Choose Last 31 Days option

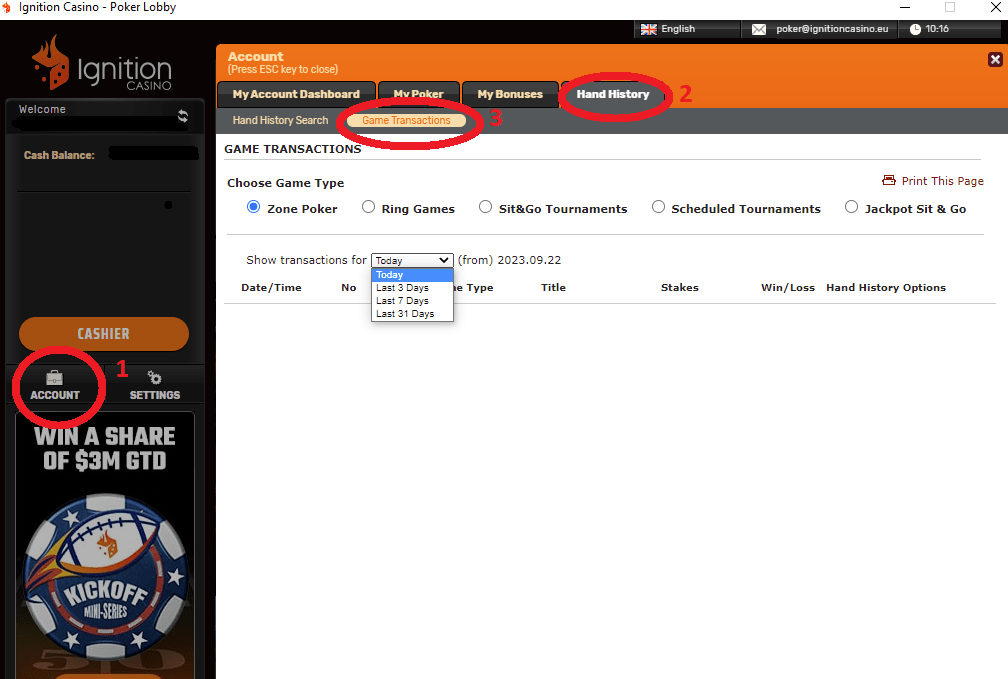click(x=412, y=314)
